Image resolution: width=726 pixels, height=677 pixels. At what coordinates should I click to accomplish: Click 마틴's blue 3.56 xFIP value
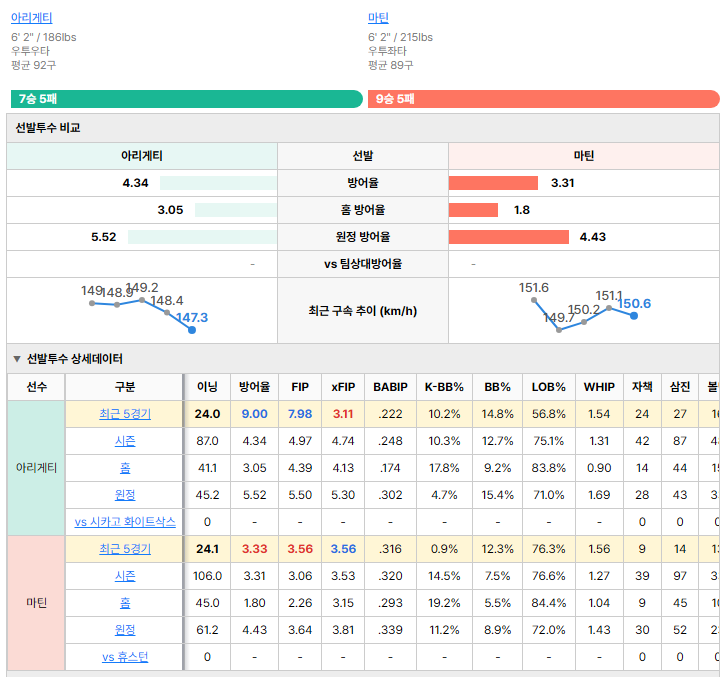tap(343, 549)
